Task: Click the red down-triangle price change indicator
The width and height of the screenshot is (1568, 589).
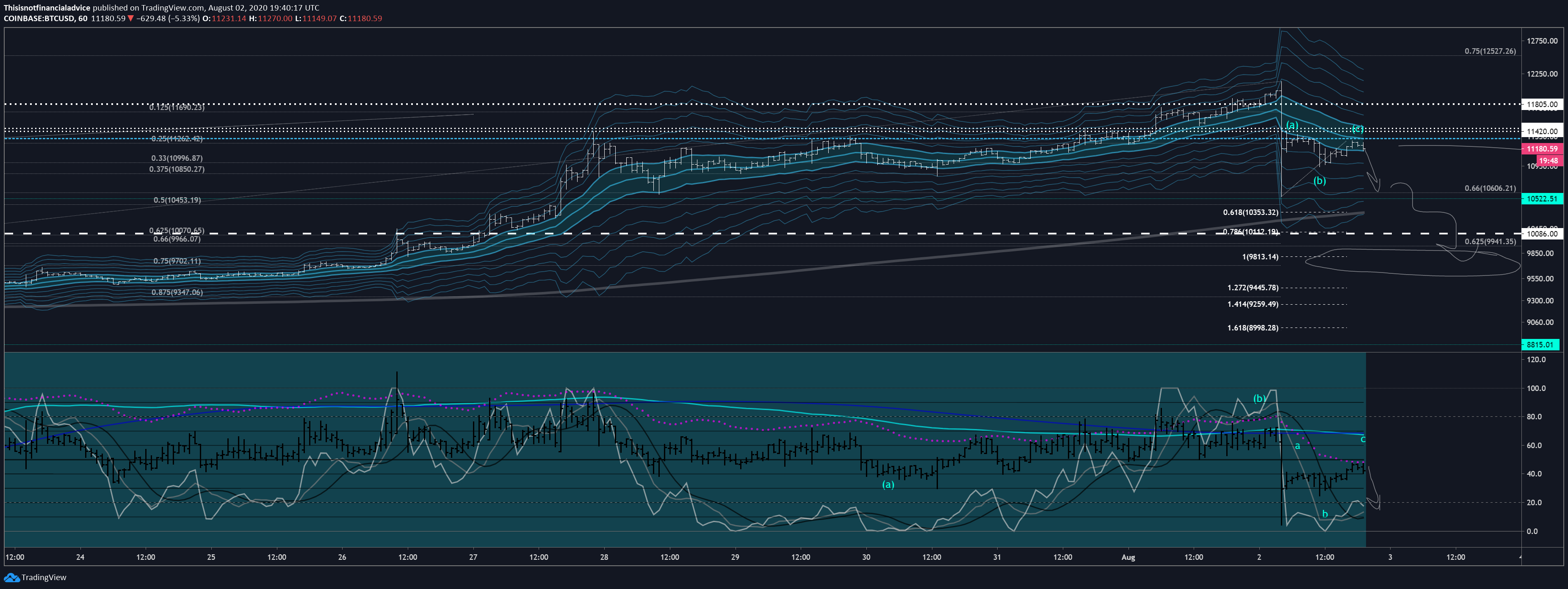Action: point(130,18)
